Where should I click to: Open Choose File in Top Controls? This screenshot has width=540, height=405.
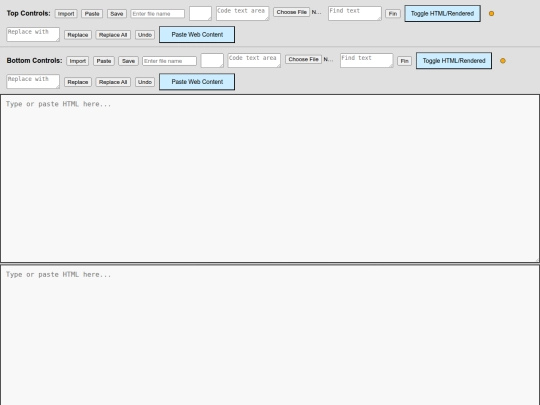pyautogui.click(x=292, y=12)
